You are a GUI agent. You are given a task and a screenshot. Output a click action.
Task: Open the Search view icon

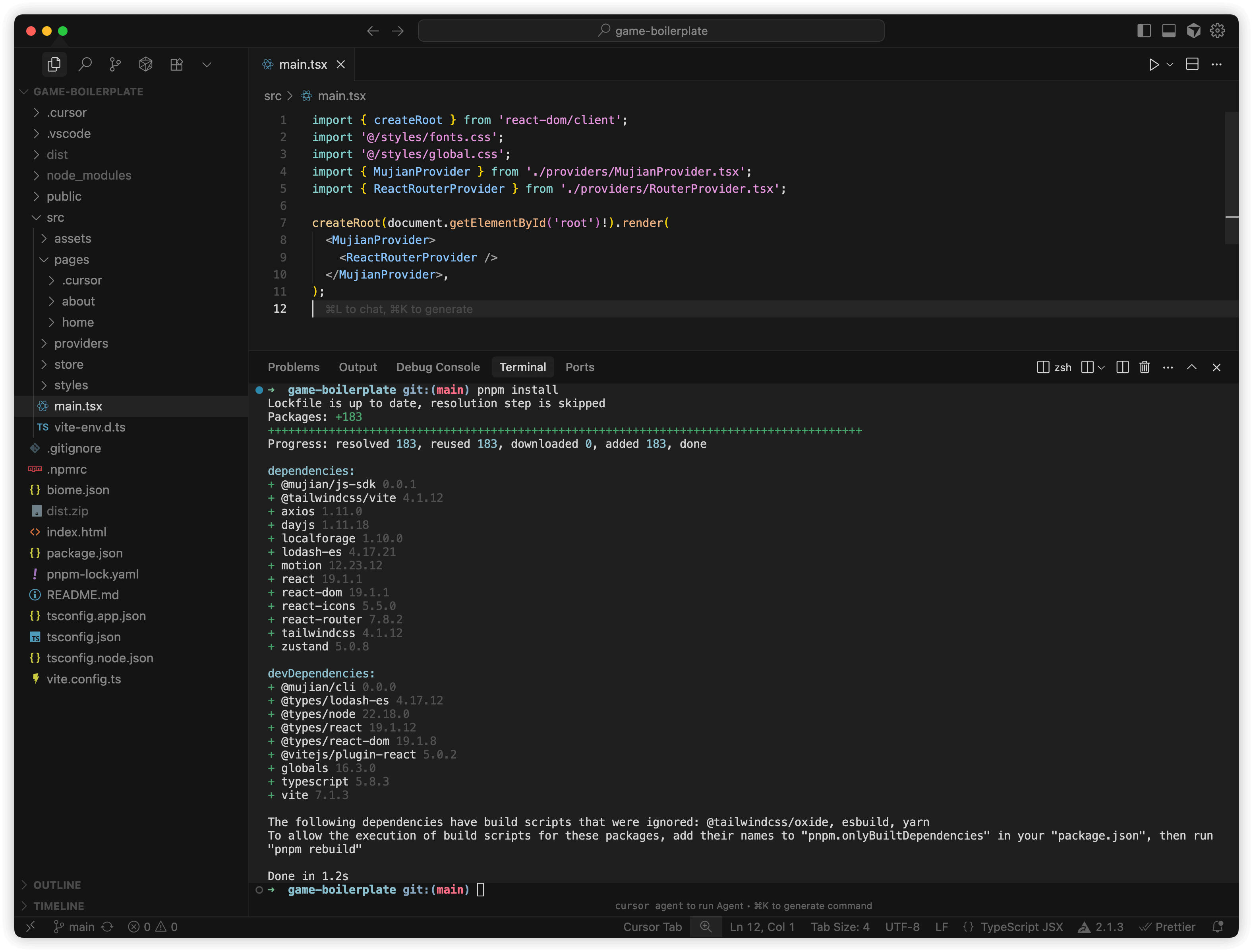(x=85, y=64)
